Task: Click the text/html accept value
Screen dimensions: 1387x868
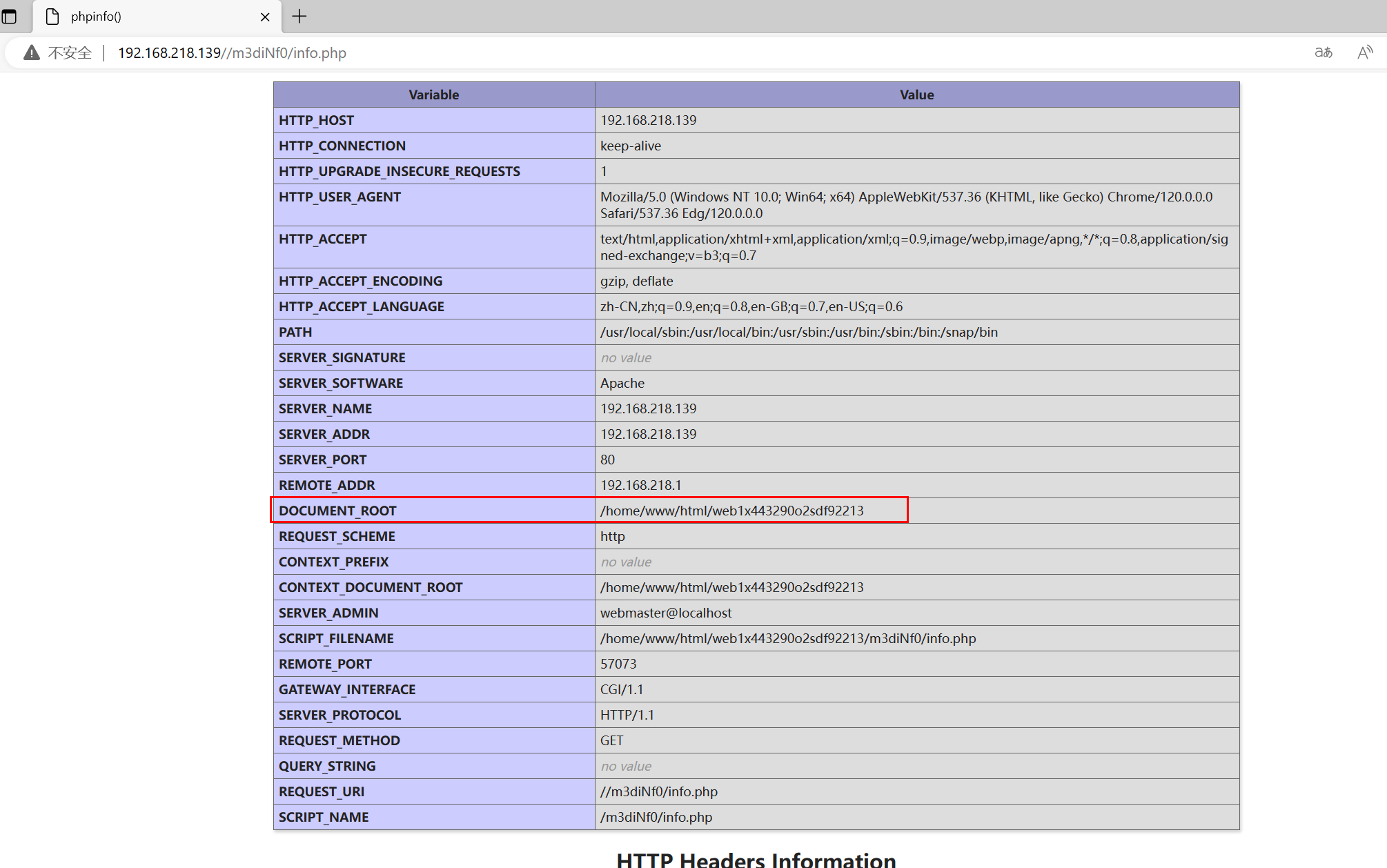Action: click(914, 247)
